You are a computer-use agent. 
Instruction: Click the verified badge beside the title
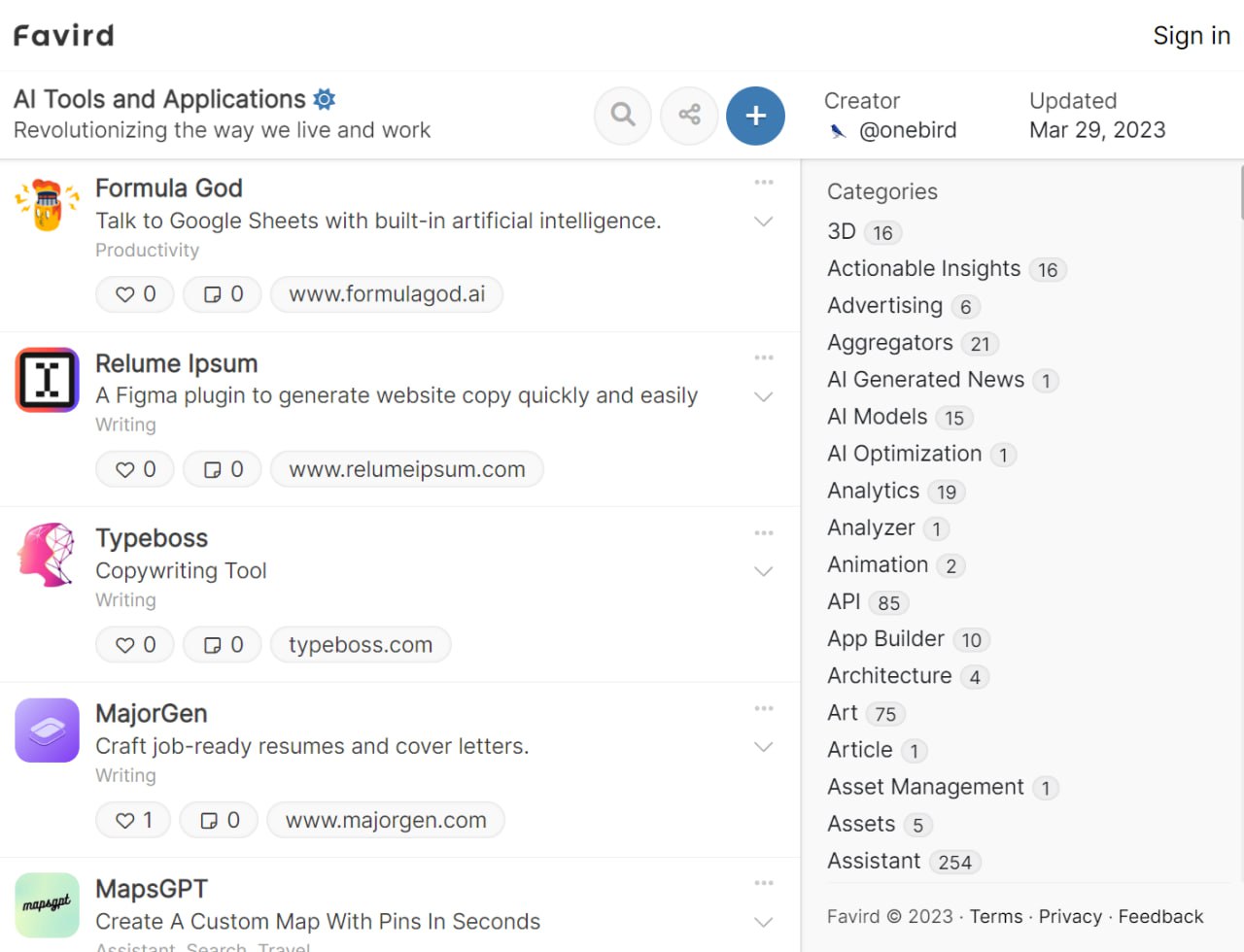click(325, 99)
